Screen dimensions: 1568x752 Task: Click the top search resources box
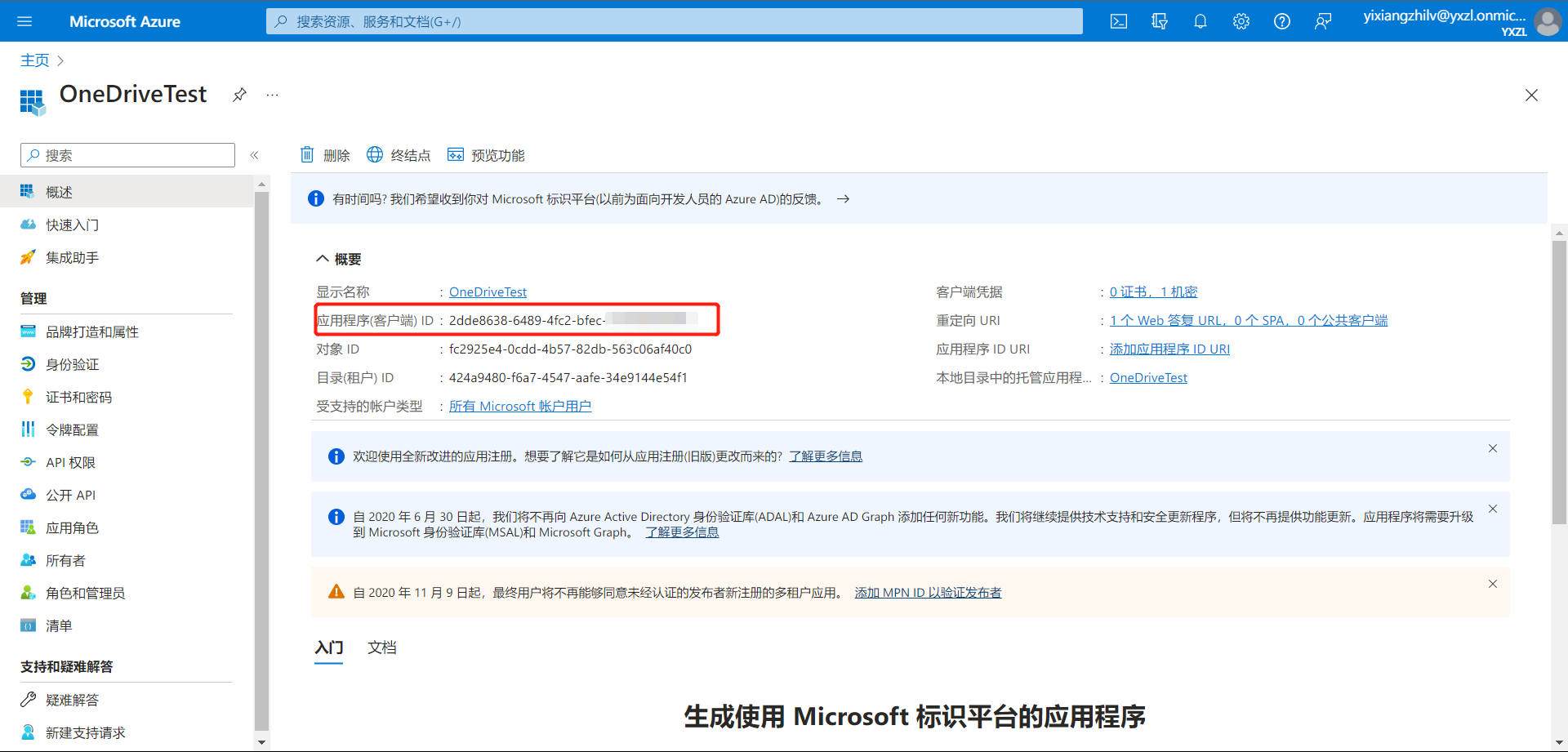(x=674, y=21)
